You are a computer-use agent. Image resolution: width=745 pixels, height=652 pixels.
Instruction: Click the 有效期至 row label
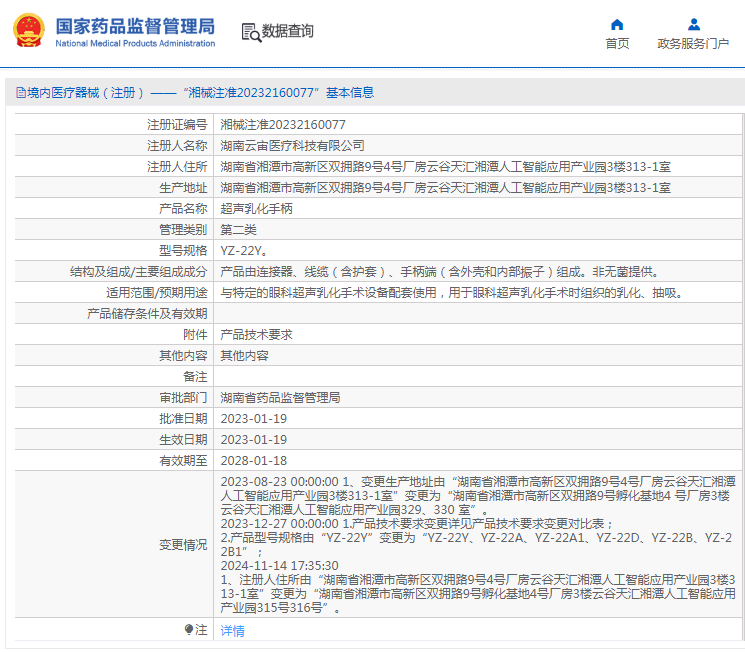(183, 460)
